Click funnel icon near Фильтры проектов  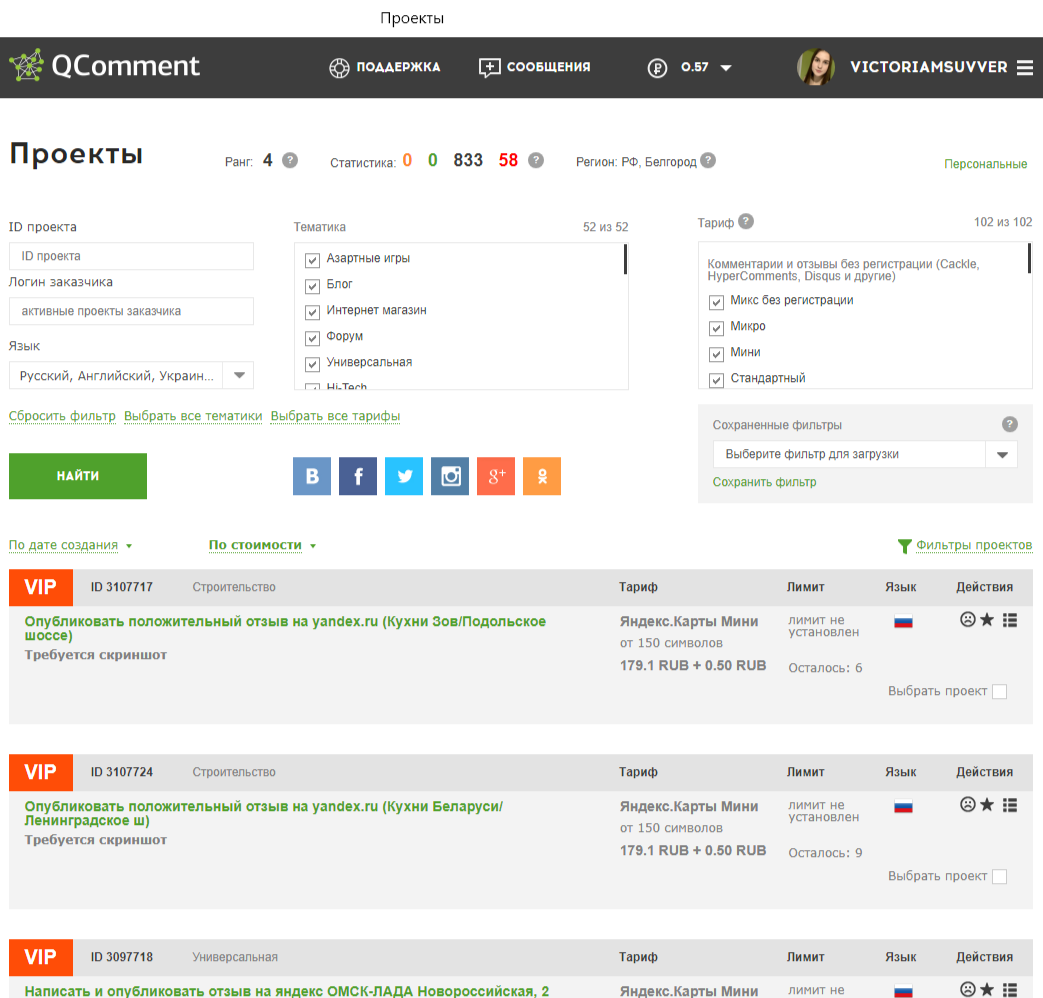[905, 546]
